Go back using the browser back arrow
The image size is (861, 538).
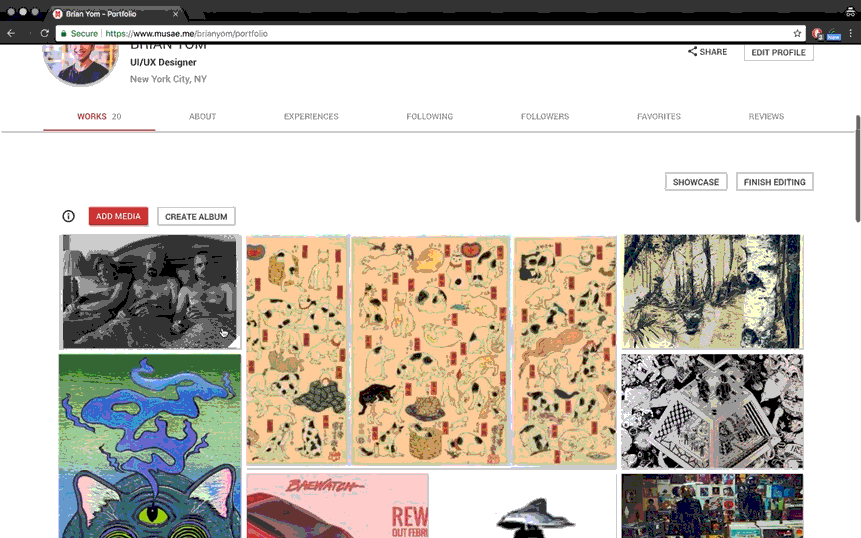tap(11, 33)
